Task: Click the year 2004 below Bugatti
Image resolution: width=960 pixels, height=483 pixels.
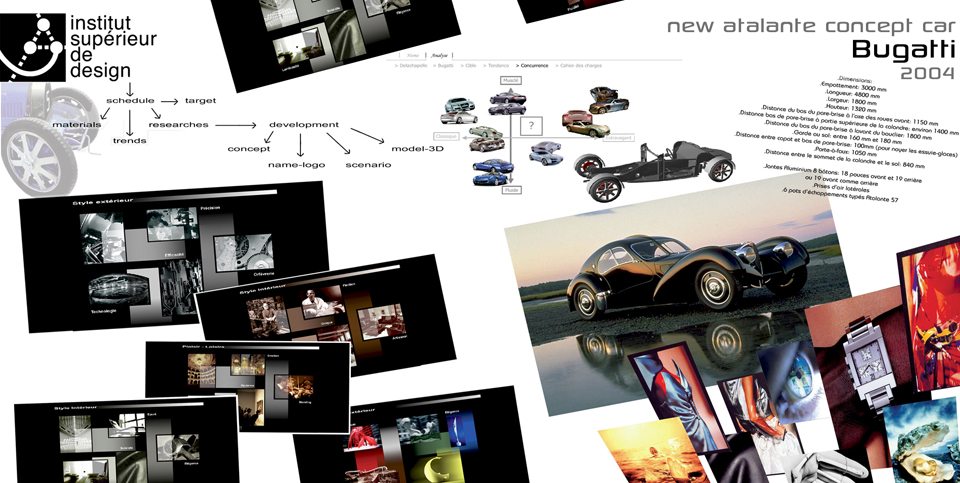Action: [927, 74]
